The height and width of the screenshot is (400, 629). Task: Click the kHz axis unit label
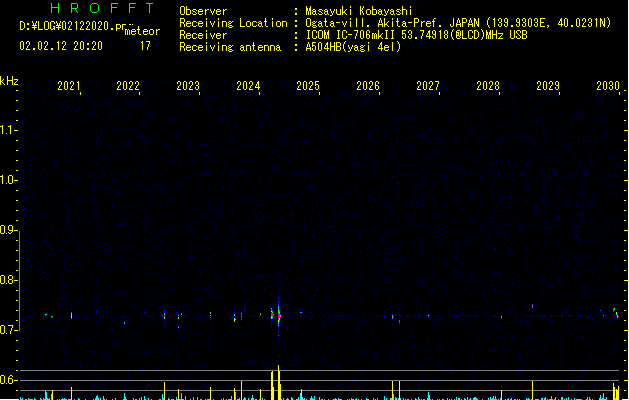click(9, 81)
